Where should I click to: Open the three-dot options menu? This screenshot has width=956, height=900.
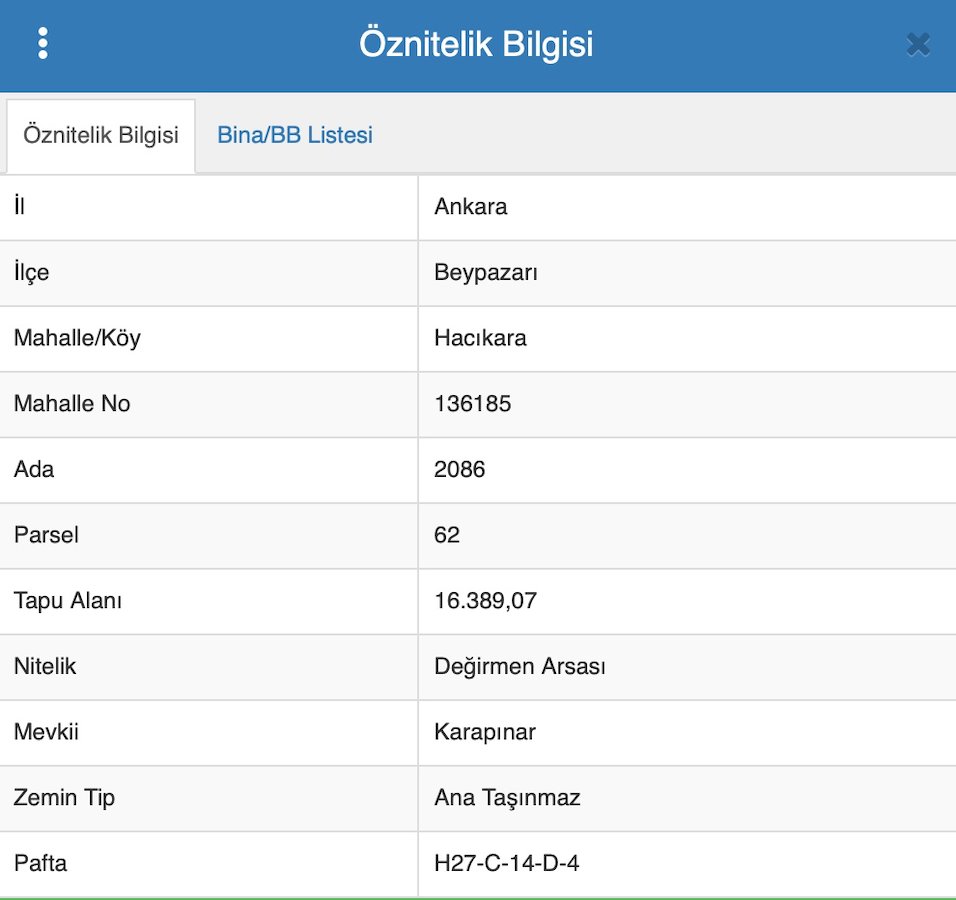tap(42, 44)
